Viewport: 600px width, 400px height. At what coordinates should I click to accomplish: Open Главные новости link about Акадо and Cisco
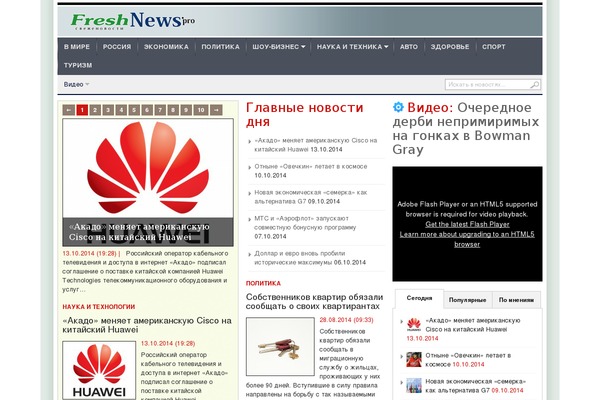point(316,145)
